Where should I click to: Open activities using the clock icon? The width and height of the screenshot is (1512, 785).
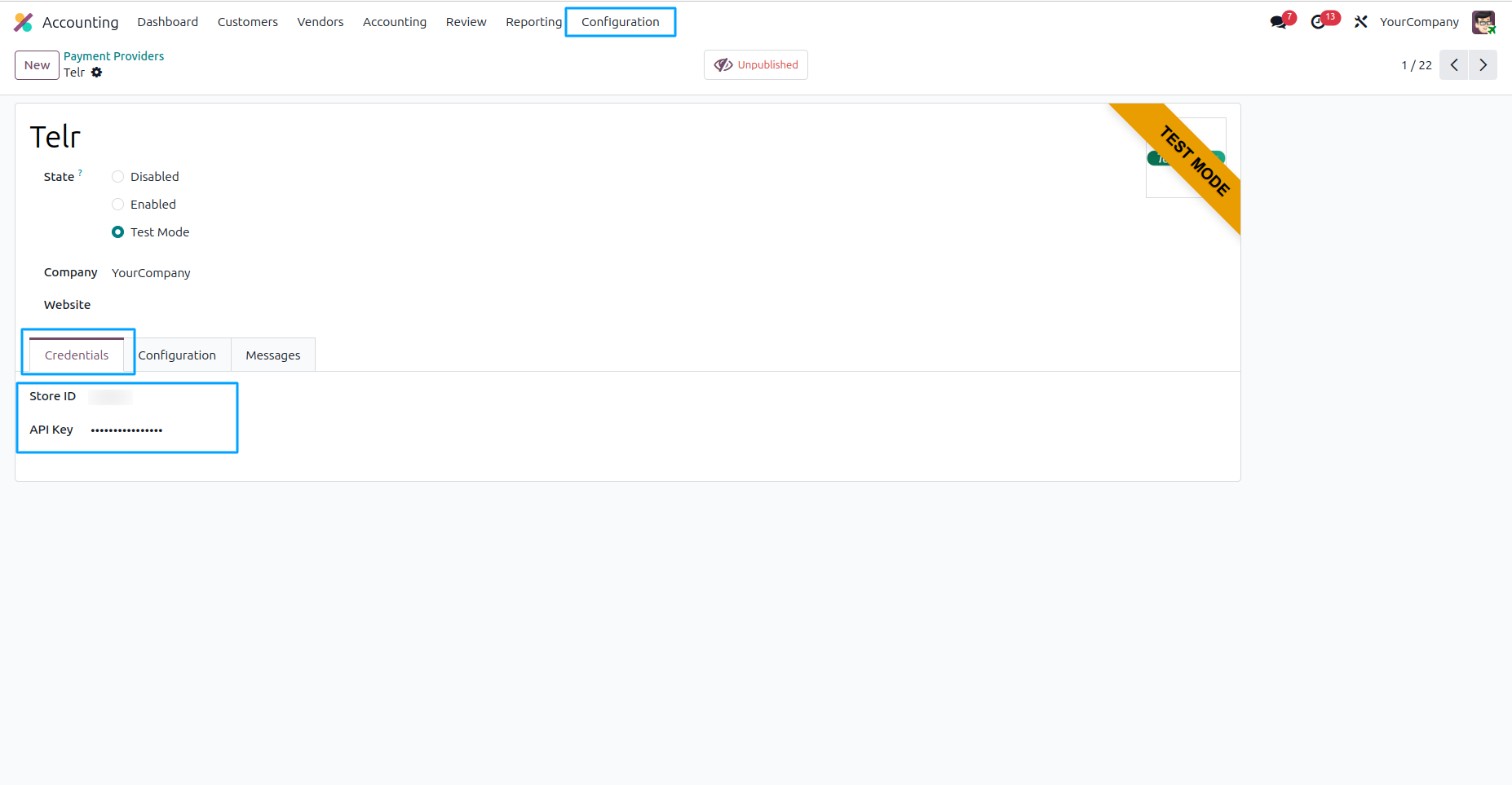[x=1320, y=22]
